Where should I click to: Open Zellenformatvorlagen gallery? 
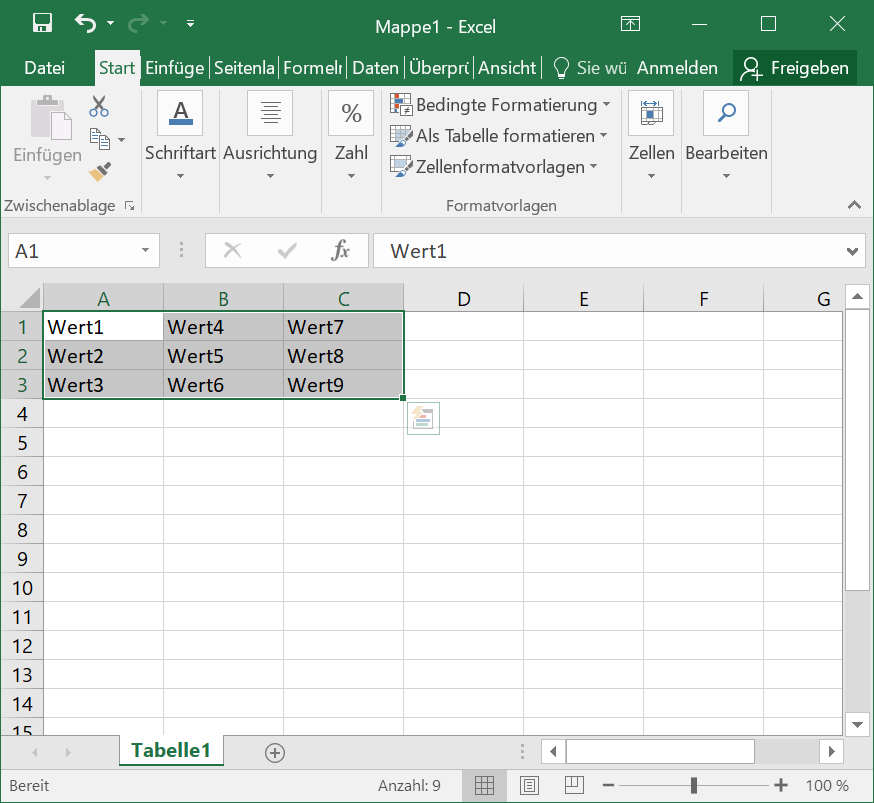(x=493, y=167)
